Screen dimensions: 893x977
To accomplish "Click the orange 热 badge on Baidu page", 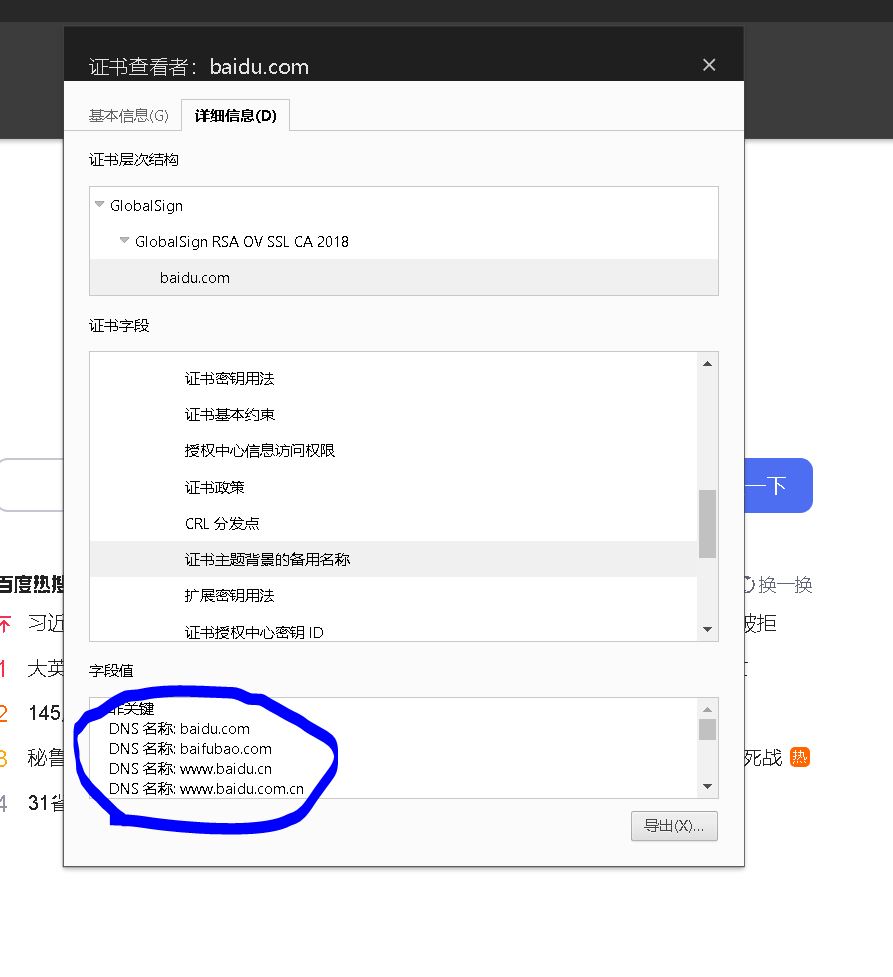I will click(x=800, y=758).
